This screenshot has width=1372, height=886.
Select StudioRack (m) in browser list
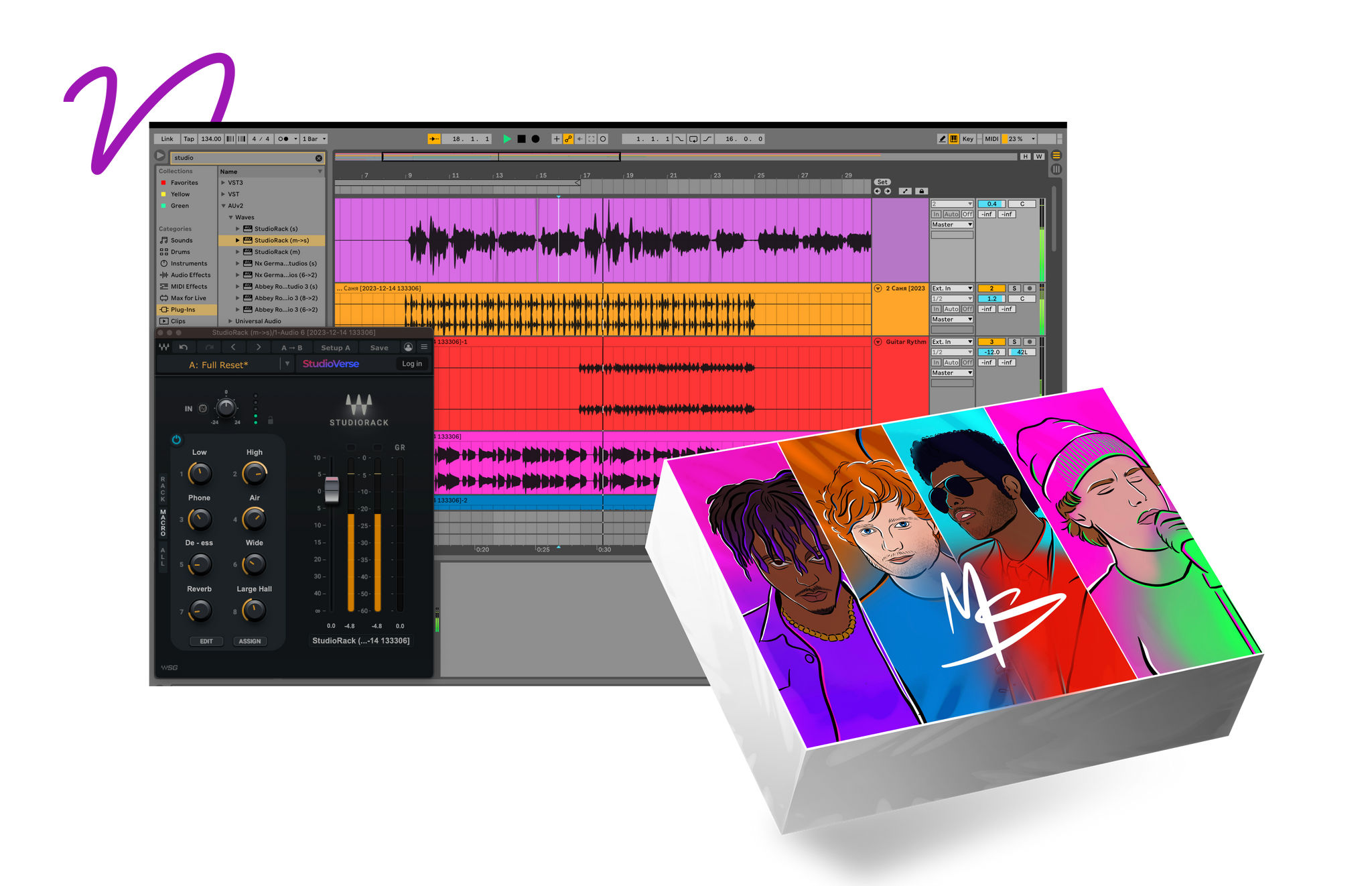(x=277, y=252)
